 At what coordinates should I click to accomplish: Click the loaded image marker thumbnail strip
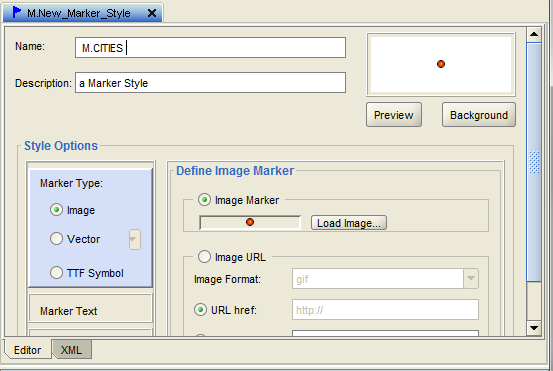pyautogui.click(x=250, y=223)
